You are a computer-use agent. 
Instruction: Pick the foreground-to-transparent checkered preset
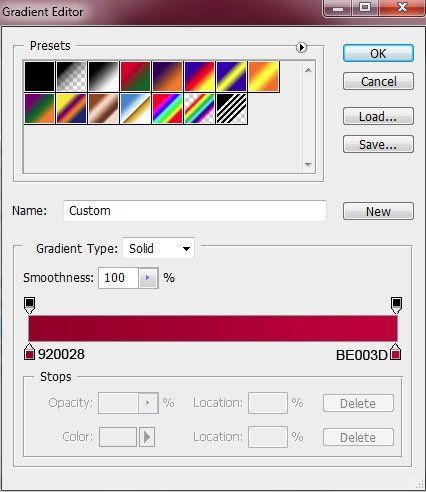click(x=72, y=76)
